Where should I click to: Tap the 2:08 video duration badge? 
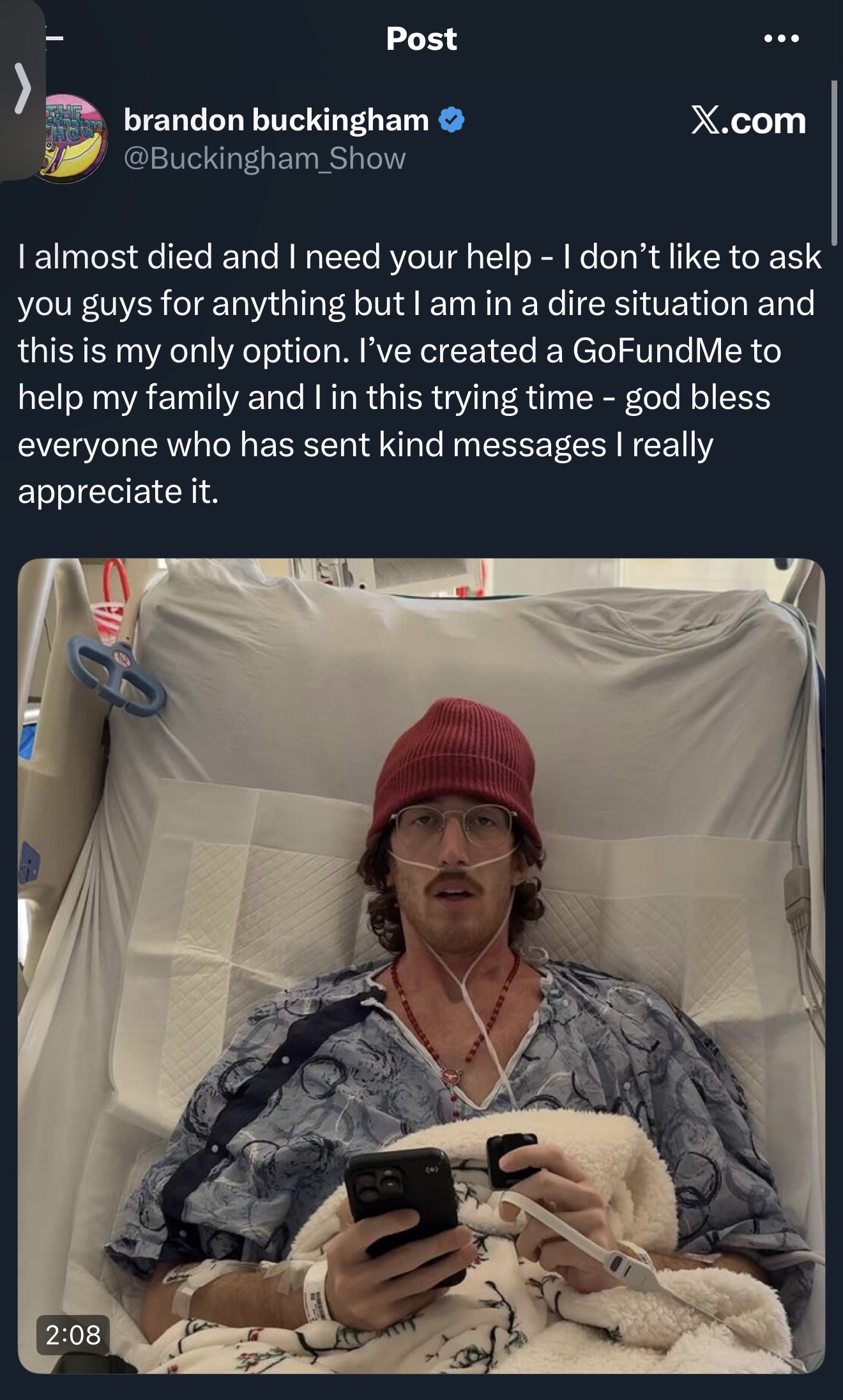click(x=73, y=1335)
